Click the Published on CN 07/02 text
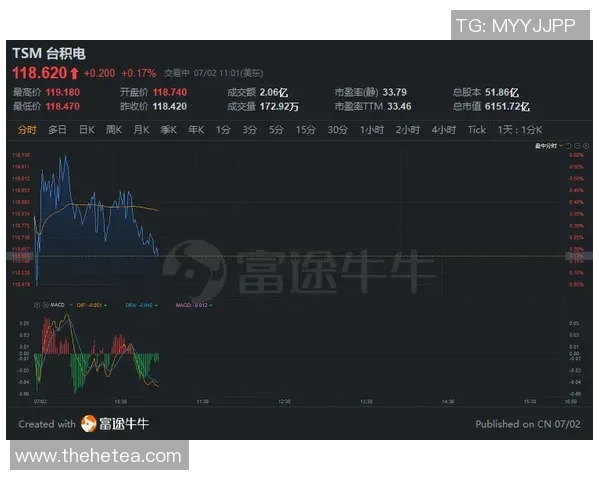Image resolution: width=600 pixels, height=480 pixels. point(528,424)
